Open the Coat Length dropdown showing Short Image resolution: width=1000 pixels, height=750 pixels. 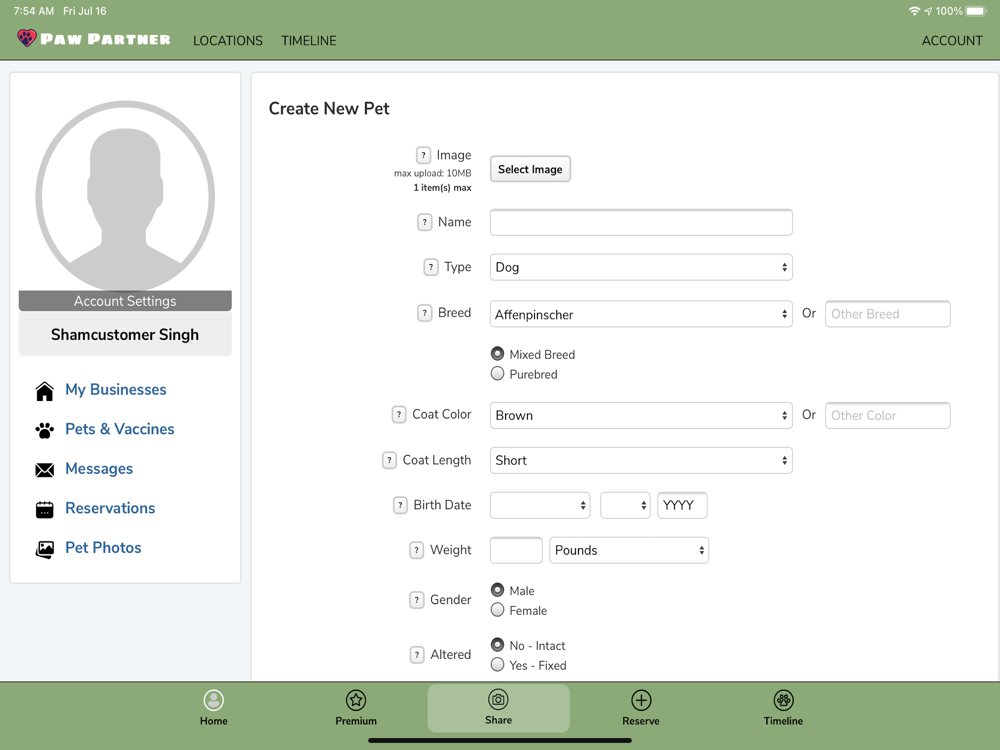pos(641,460)
